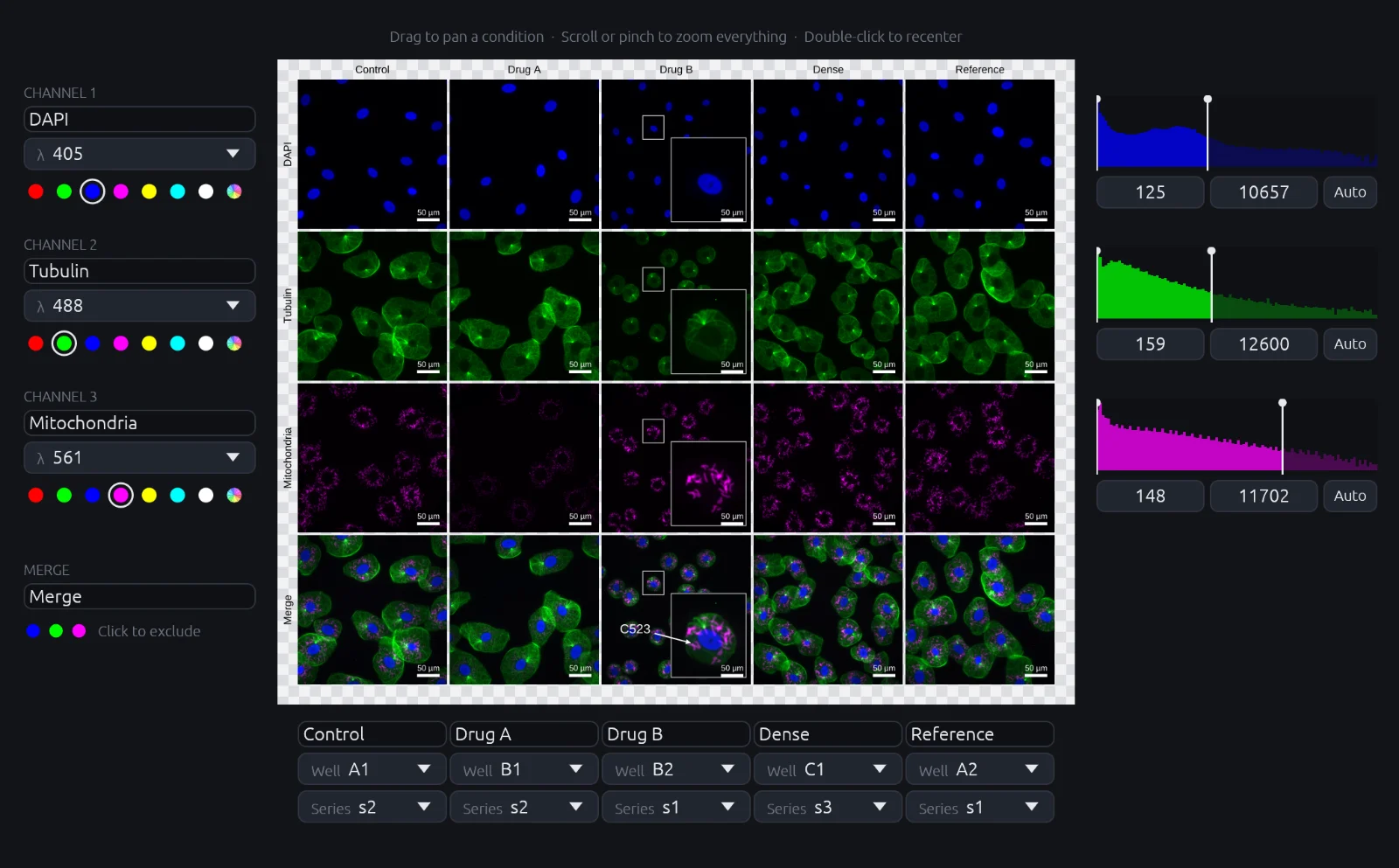Choose magenta swatch in Channel 1 row
Viewport: 1399px width, 868px height.
tap(121, 191)
